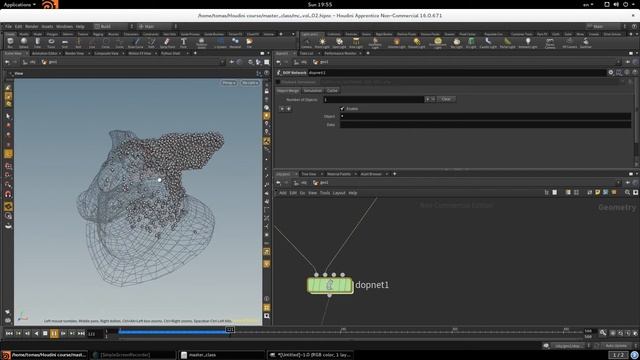Viewport: 640px width, 360px height.
Task: Select the Spray Paint shelf tool
Action: click(167, 42)
